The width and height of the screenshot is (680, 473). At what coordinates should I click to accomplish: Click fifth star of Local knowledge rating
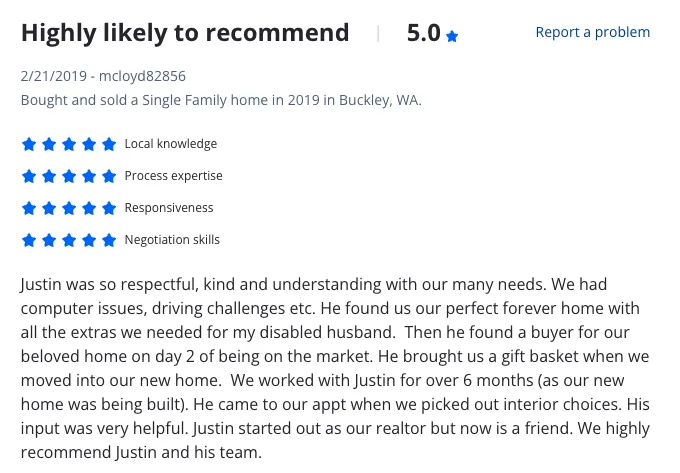click(x=109, y=144)
